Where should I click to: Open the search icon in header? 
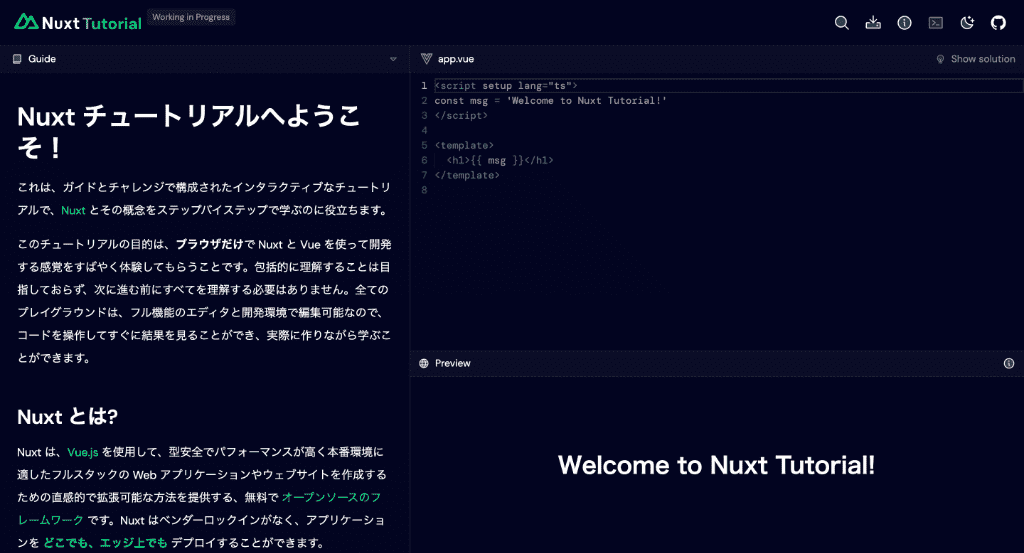[x=842, y=23]
